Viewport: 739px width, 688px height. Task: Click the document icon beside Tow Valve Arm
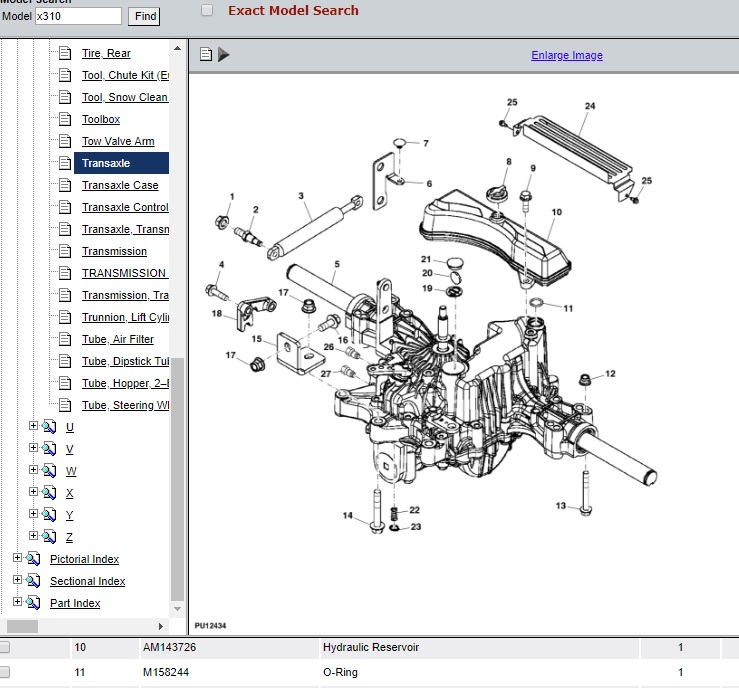tap(65, 141)
